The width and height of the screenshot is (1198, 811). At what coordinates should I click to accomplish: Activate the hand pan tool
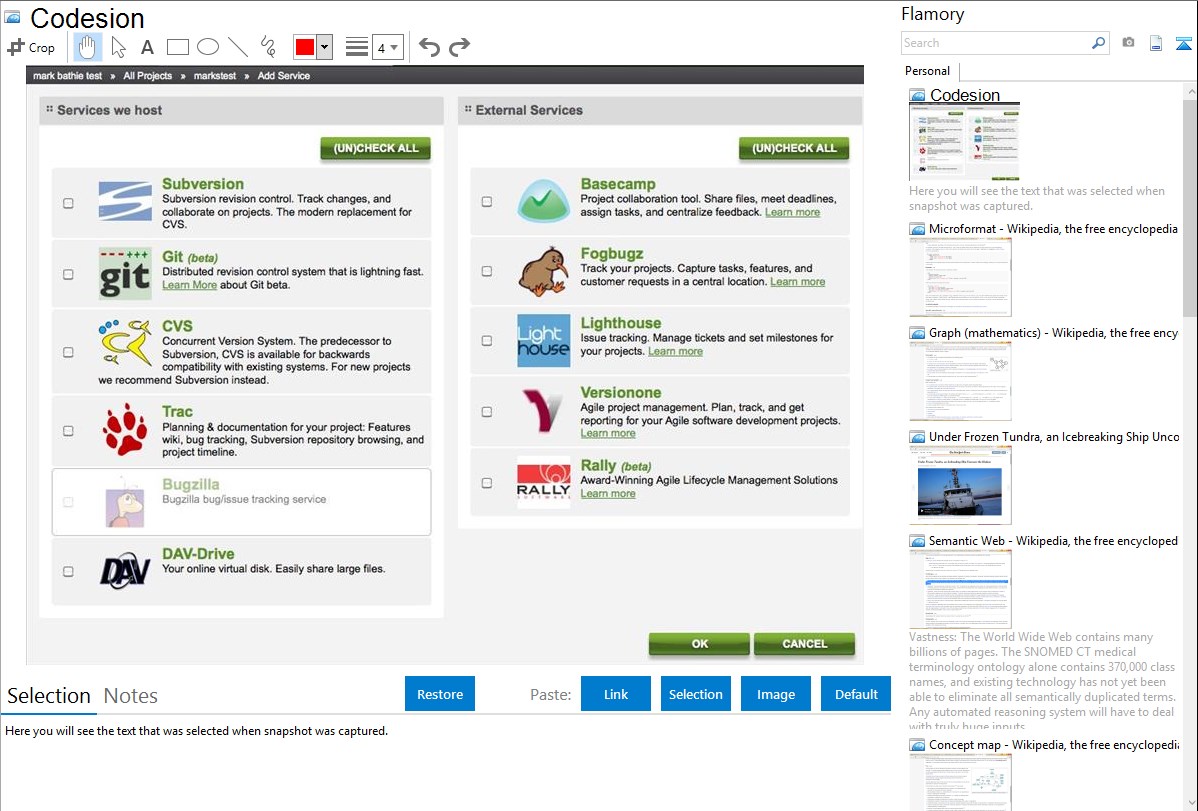coord(87,47)
